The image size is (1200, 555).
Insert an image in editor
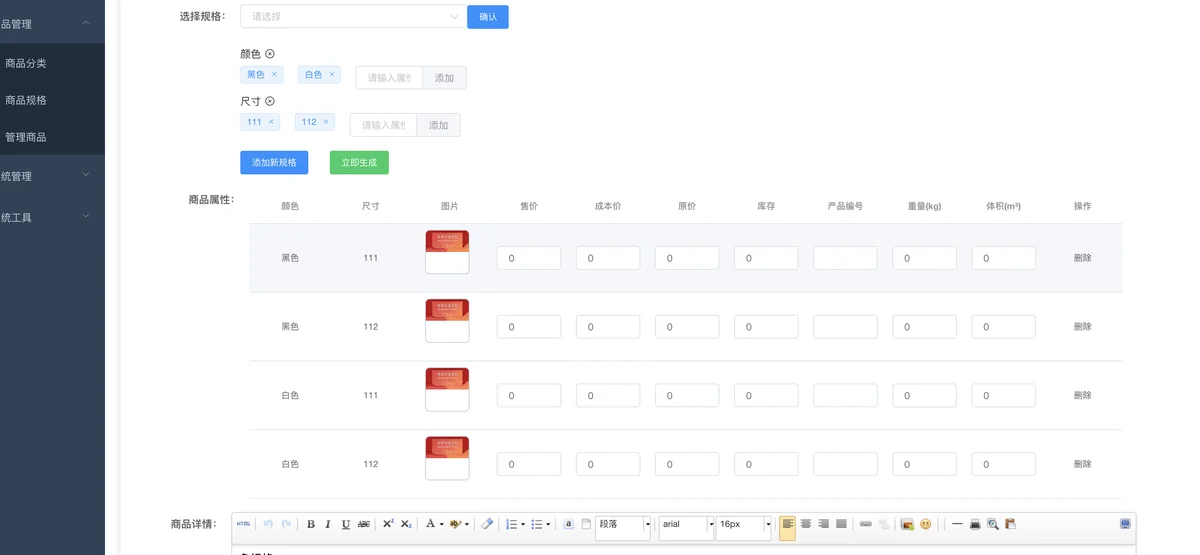point(907,524)
